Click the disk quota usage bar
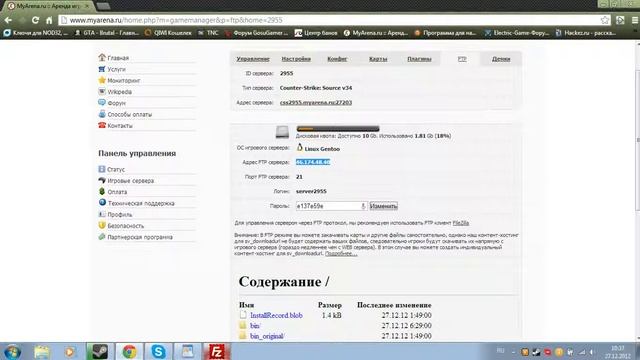Image resolution: width=640 pixels, height=360 pixels. [x=338, y=128]
